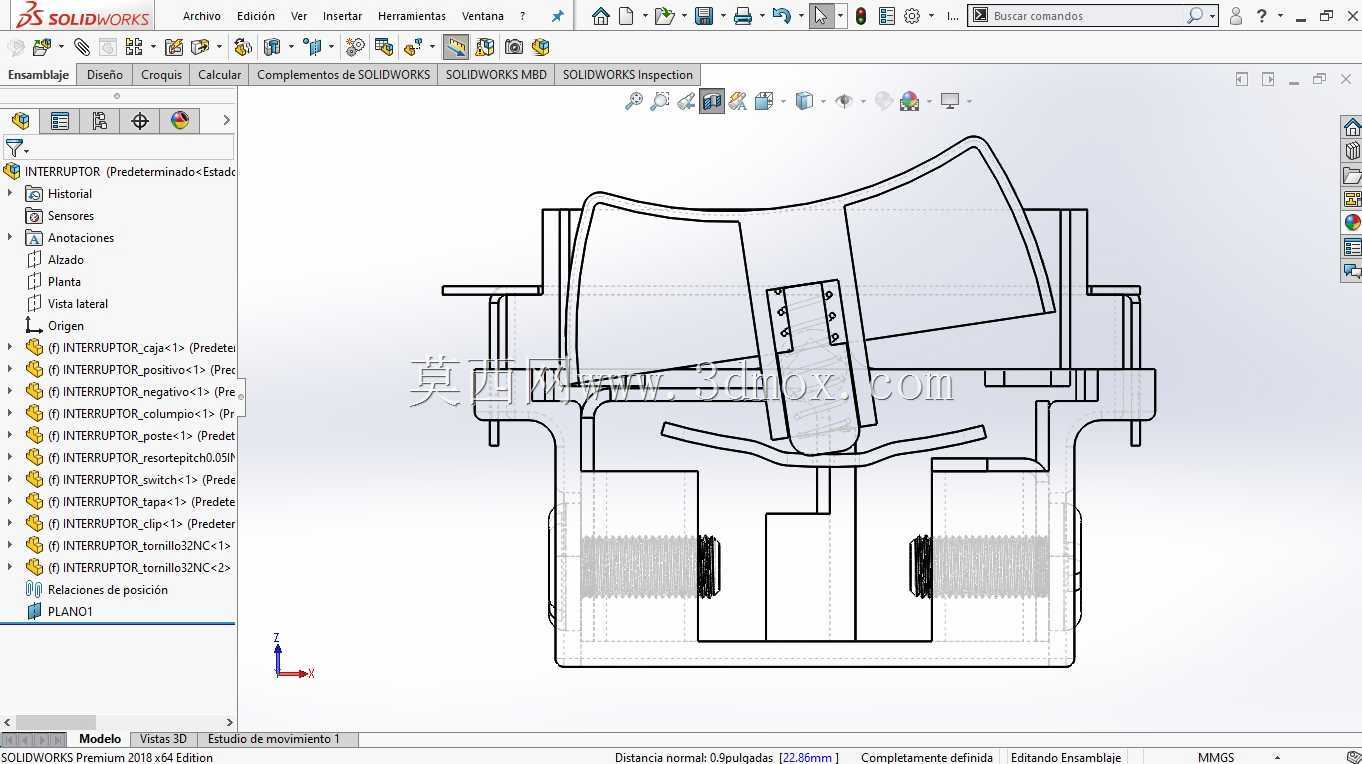This screenshot has width=1362, height=764.
Task: Click Move Component icon
Action: coord(199,47)
